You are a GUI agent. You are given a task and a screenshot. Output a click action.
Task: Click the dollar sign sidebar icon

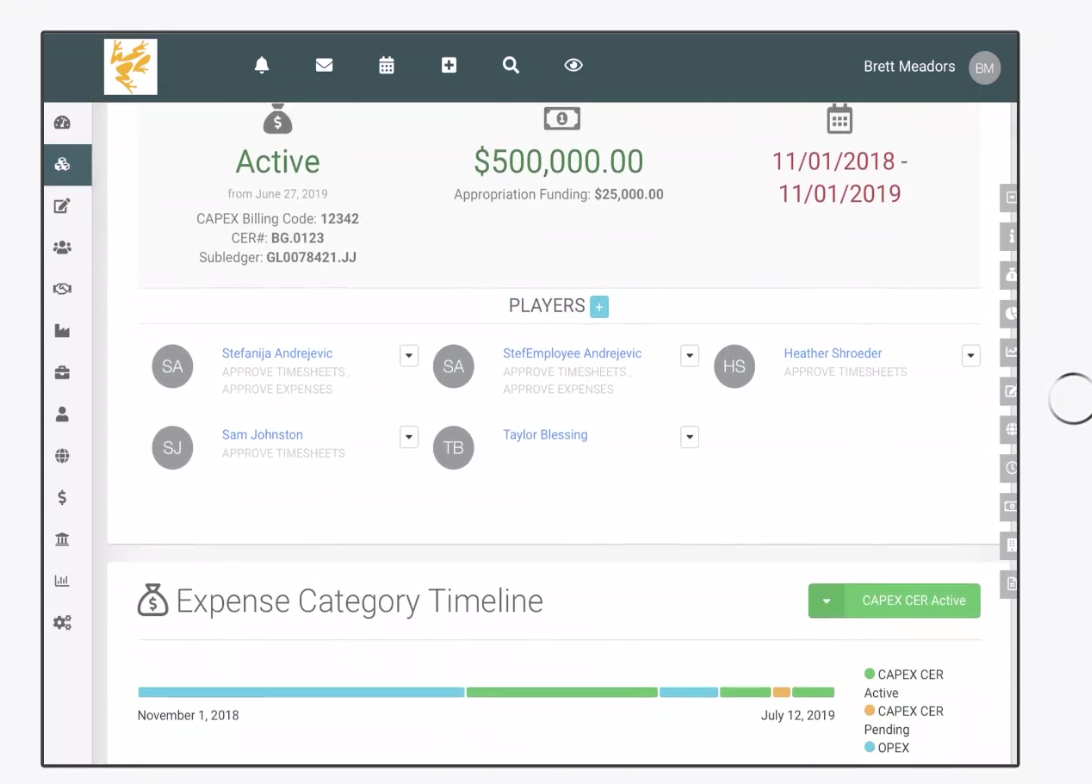[62, 497]
